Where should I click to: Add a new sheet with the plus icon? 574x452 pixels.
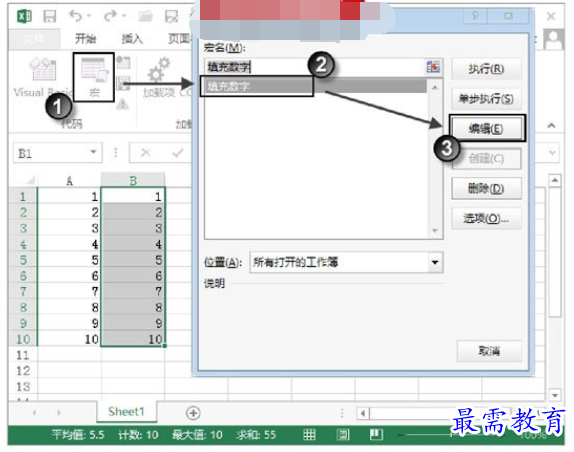193,413
